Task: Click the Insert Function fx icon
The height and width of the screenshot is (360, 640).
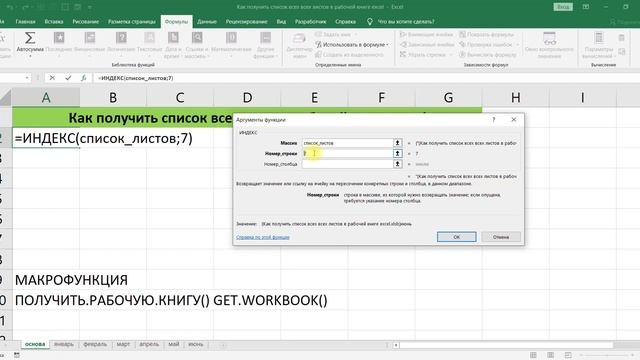Action: tap(83, 78)
